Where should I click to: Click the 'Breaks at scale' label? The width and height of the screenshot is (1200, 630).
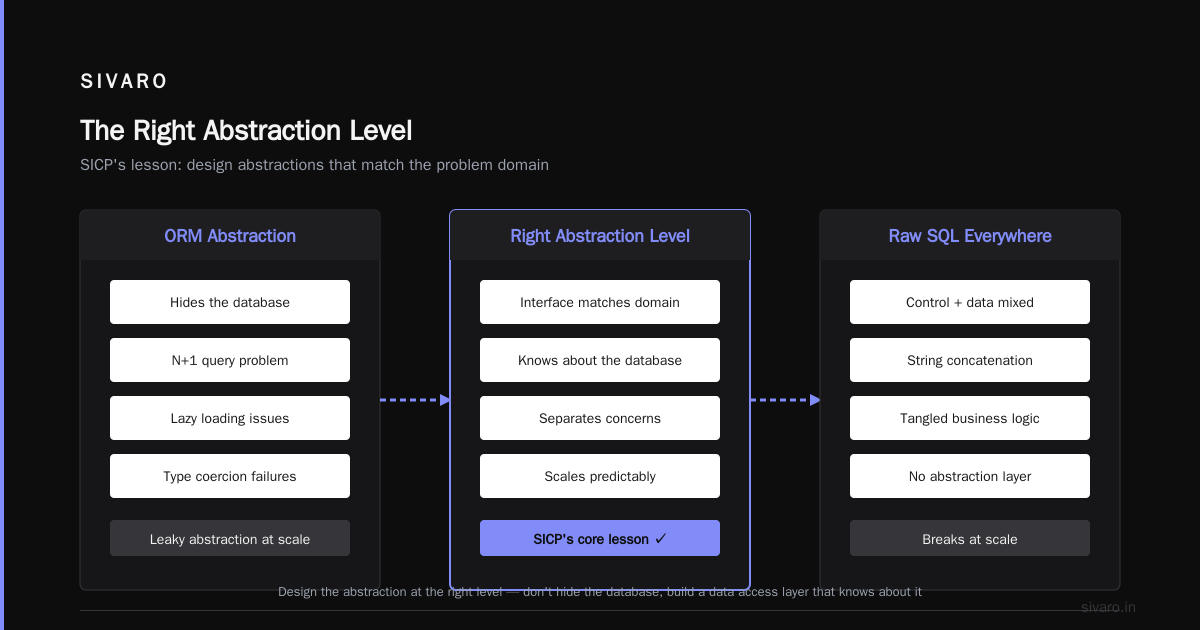pyautogui.click(x=970, y=539)
